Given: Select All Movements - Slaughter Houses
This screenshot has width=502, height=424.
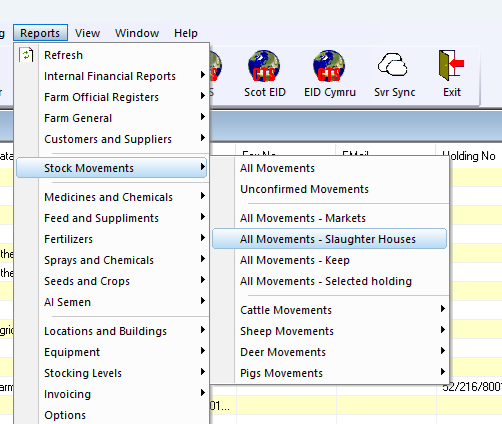Looking at the screenshot, I should (329, 239).
